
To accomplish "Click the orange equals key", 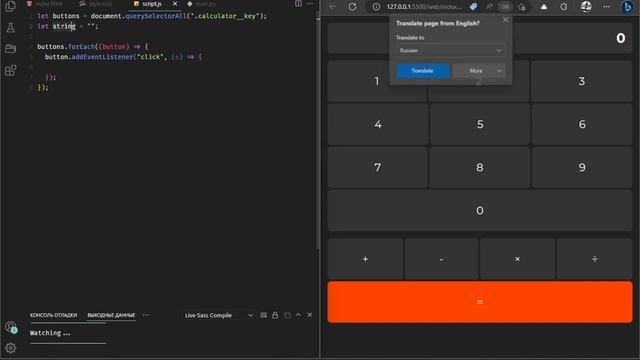I will coord(480,302).
